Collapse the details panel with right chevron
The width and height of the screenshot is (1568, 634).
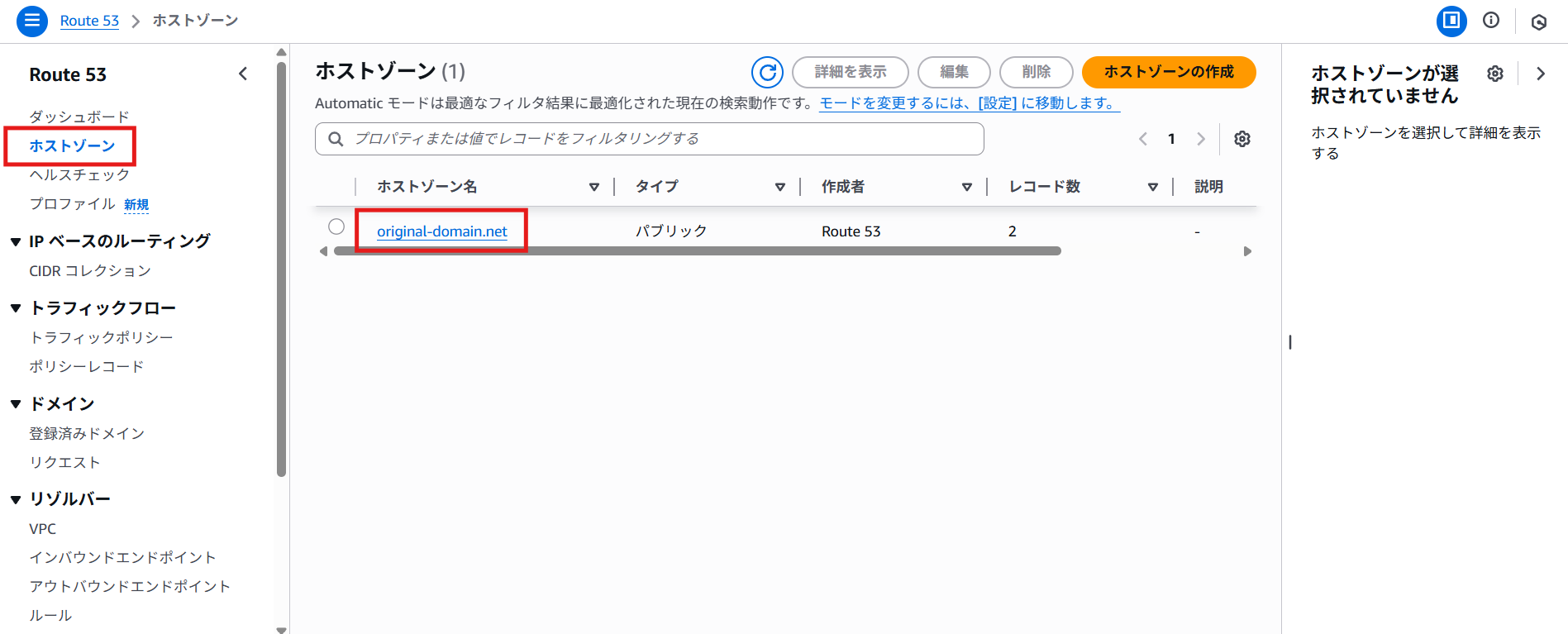(1540, 74)
